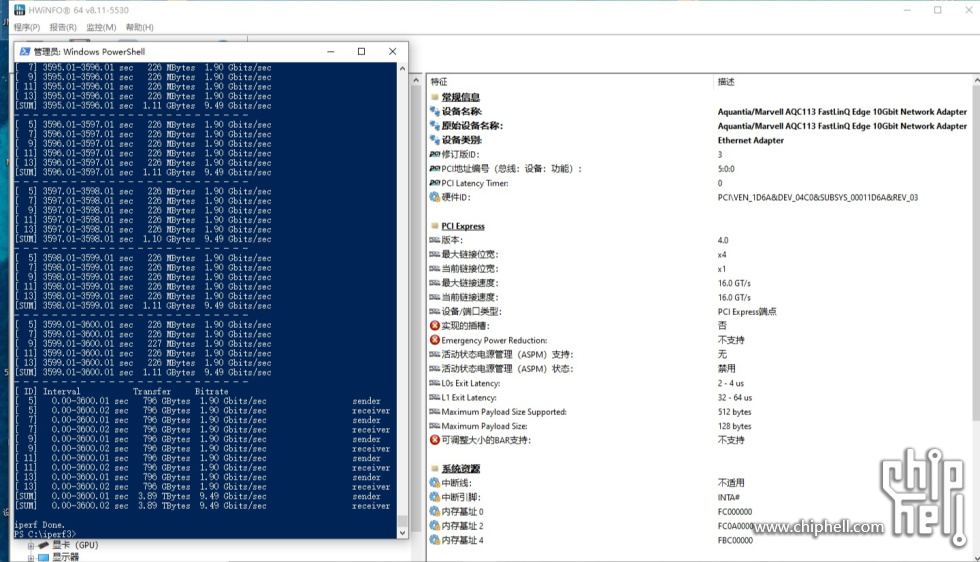The image size is (980, 562).
Task: Click red X icon beside Emergency Power Reduction
Action: click(434, 340)
